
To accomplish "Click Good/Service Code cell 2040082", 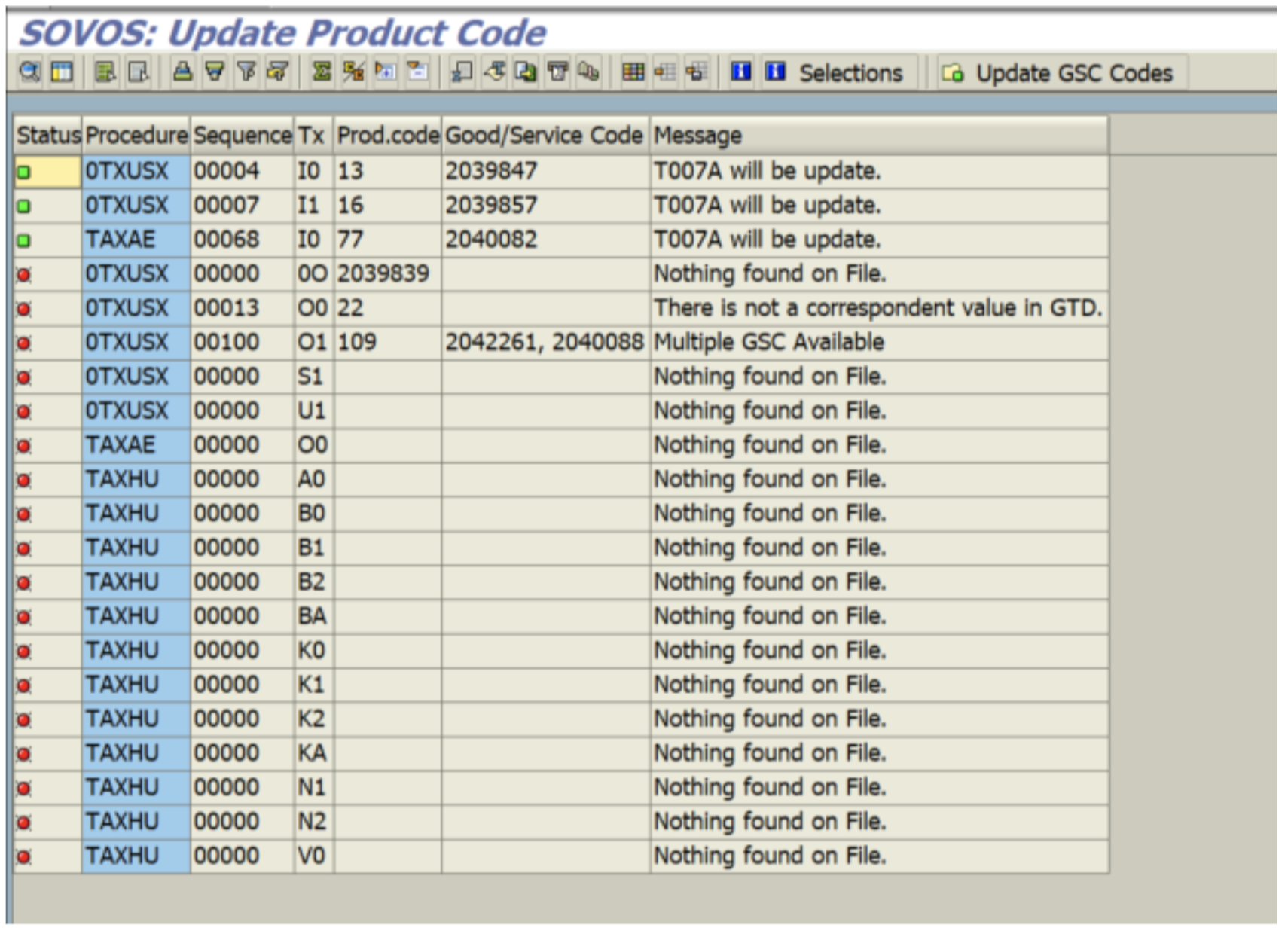I will point(491,240).
